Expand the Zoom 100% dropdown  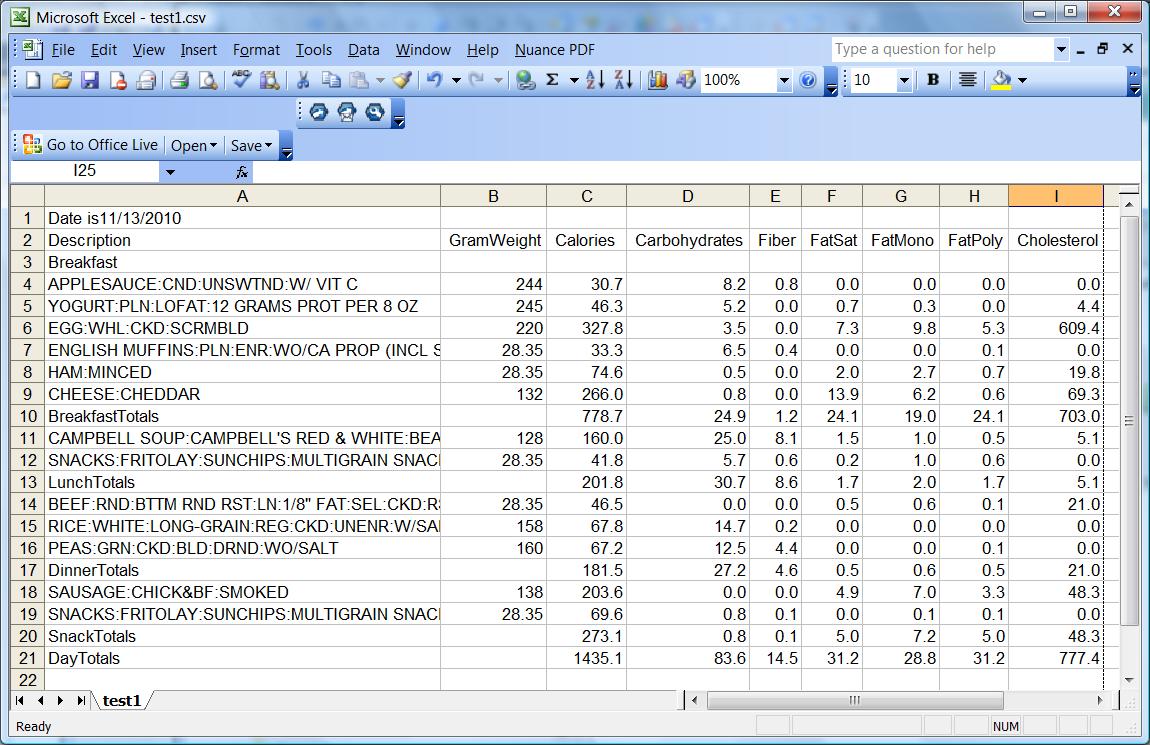784,80
